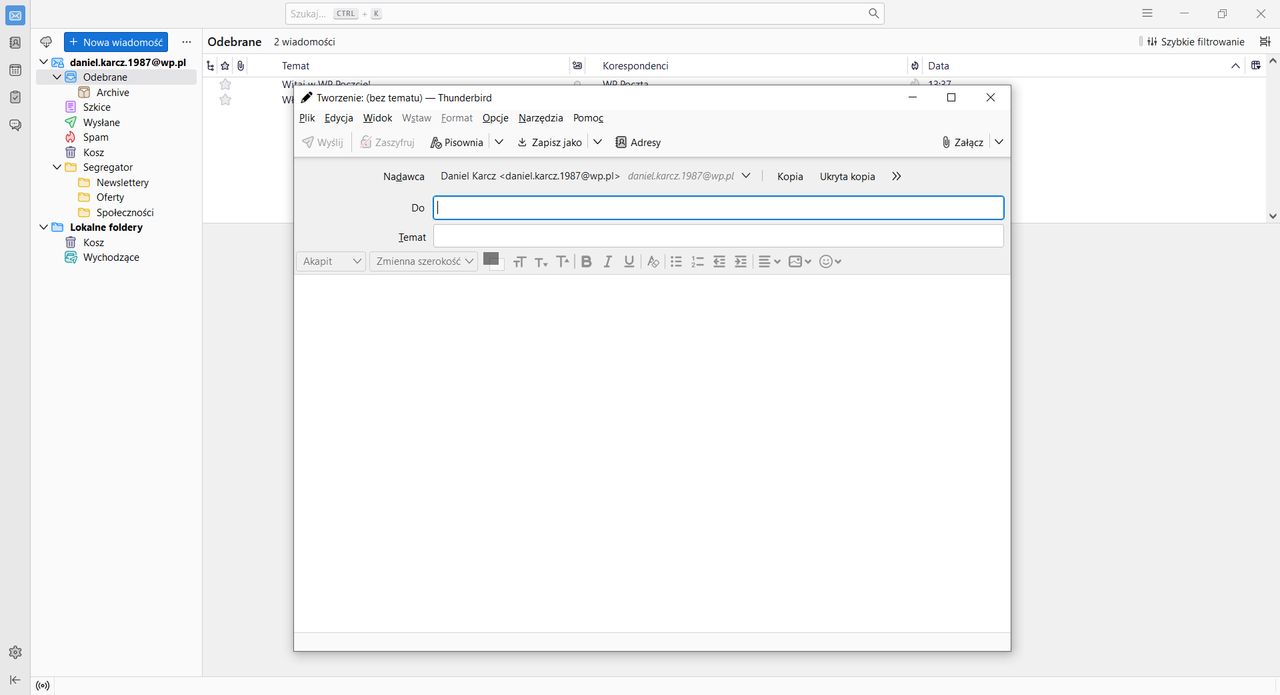Select the Wychodzące outbox folder
Viewport: 1280px width, 695px height.
(111, 257)
